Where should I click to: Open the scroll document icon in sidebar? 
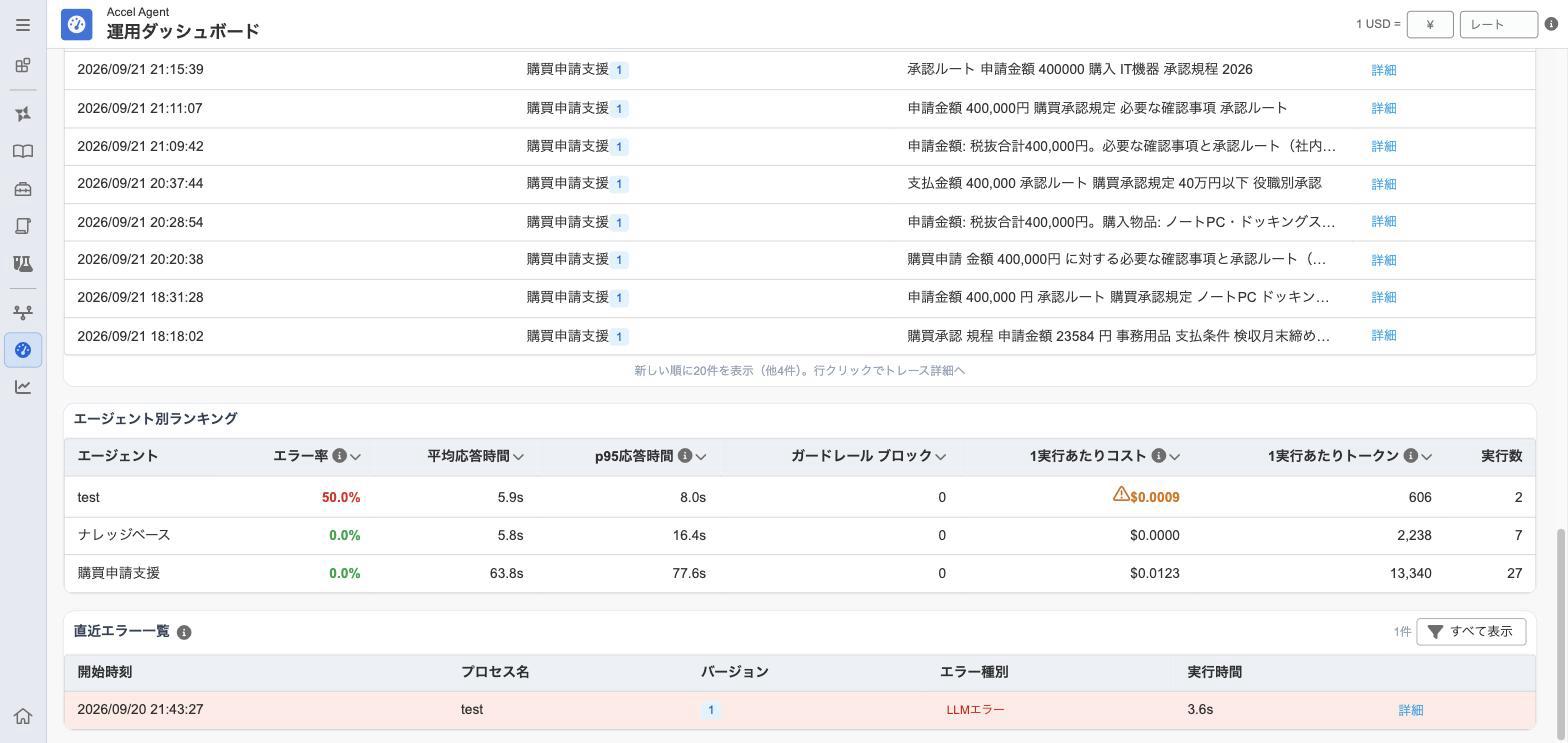coord(23,226)
